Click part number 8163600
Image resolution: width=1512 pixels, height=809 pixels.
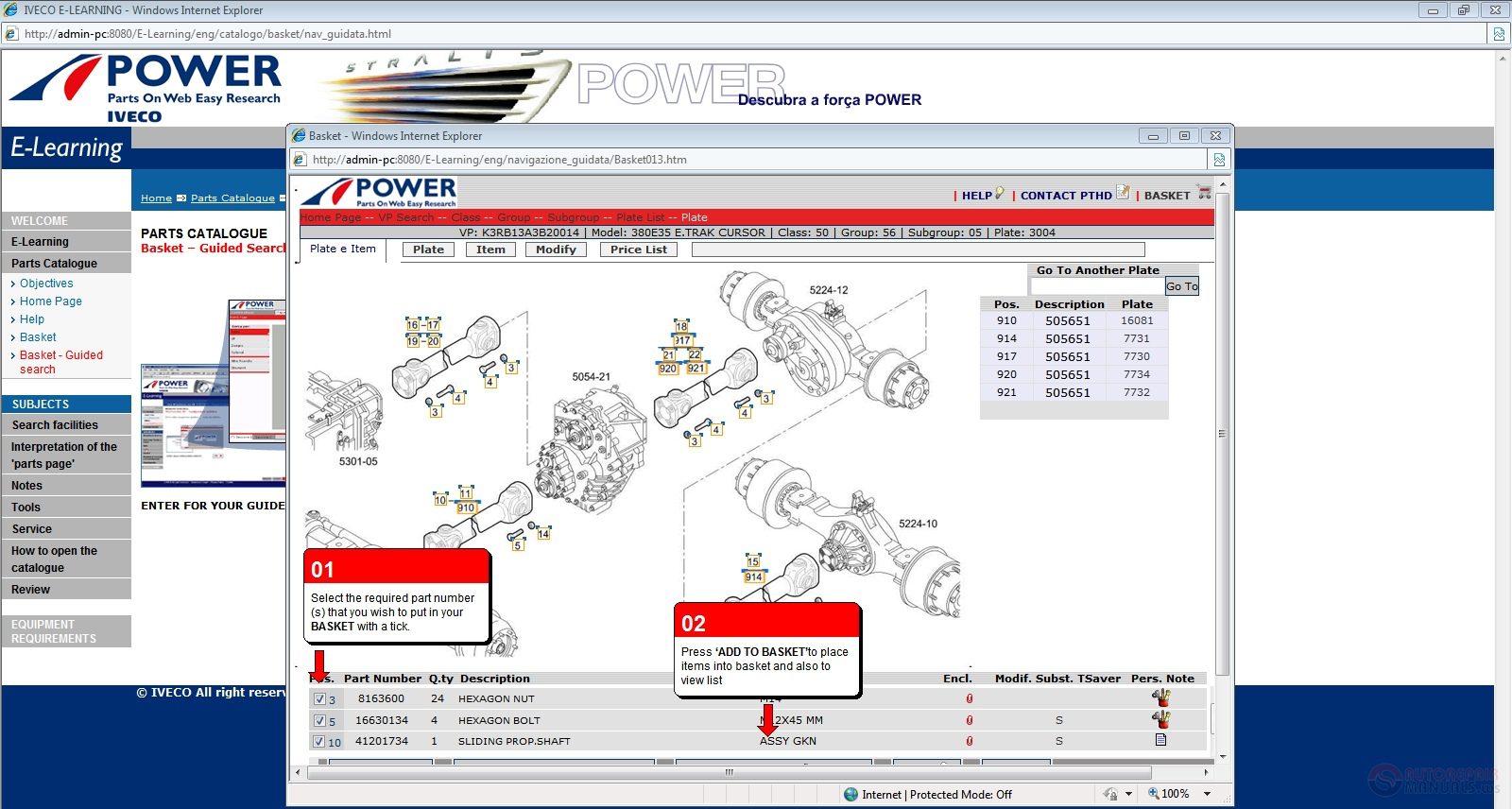tap(381, 698)
